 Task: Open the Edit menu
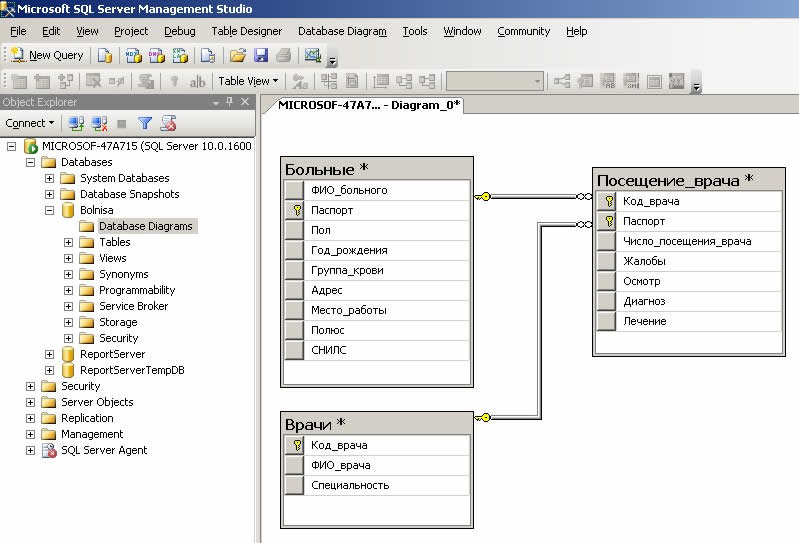(x=51, y=32)
